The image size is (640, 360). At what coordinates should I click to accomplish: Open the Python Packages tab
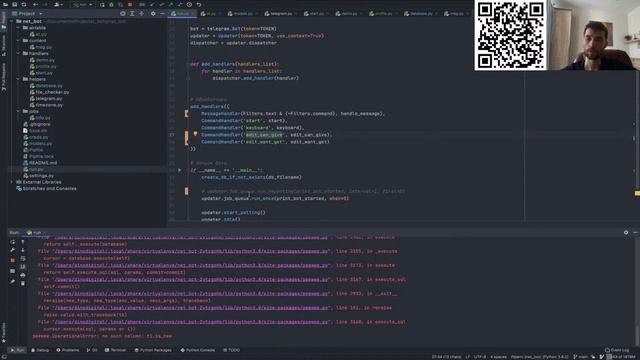(x=153, y=350)
